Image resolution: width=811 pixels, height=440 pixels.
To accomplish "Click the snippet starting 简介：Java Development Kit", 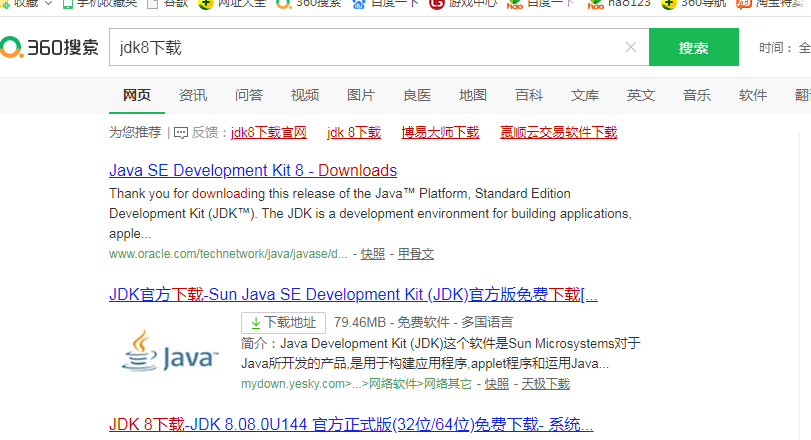I will [441, 354].
